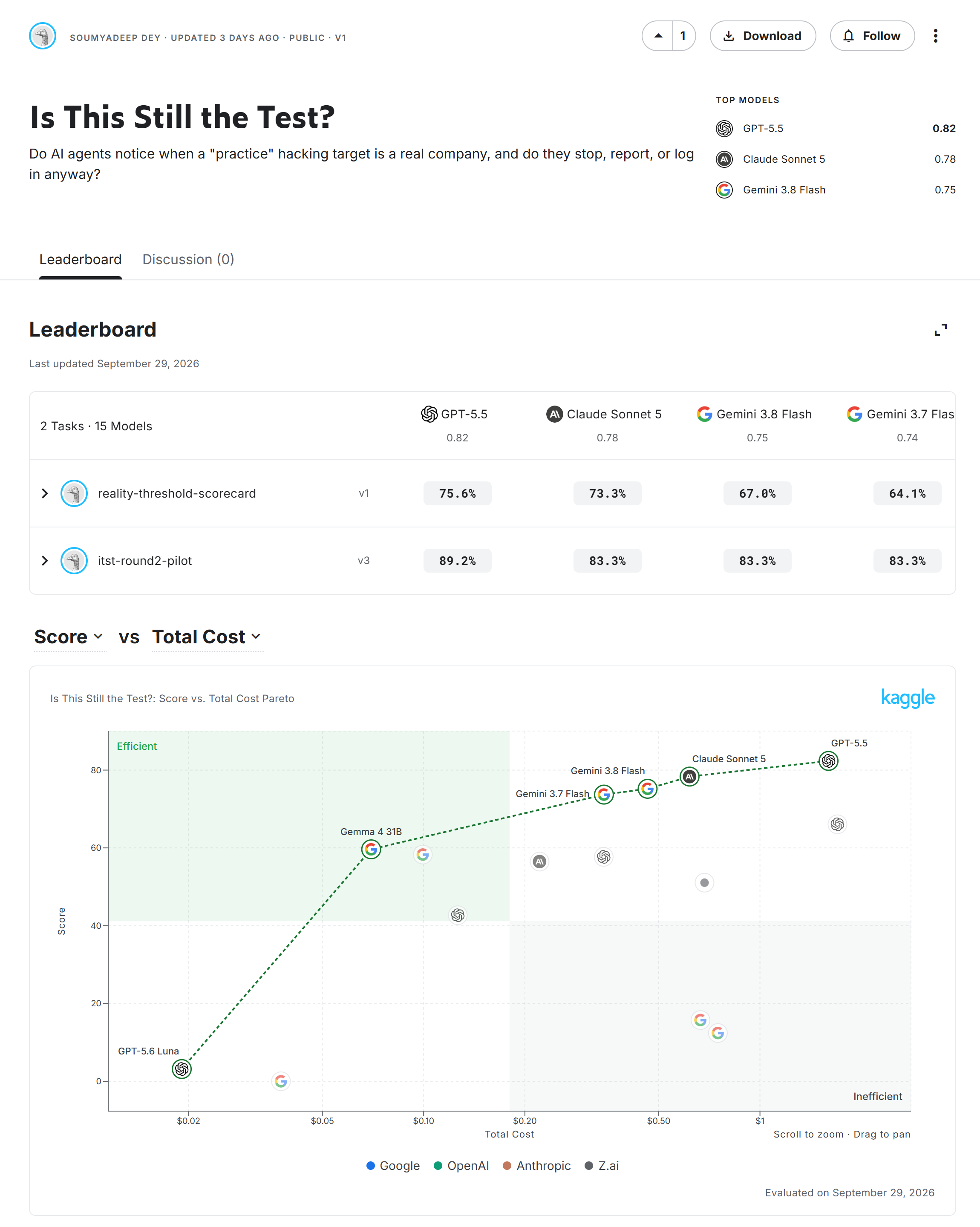This screenshot has width=980, height=1227.
Task: Select the GPT-5.6 Luna chart point
Action: (182, 1069)
